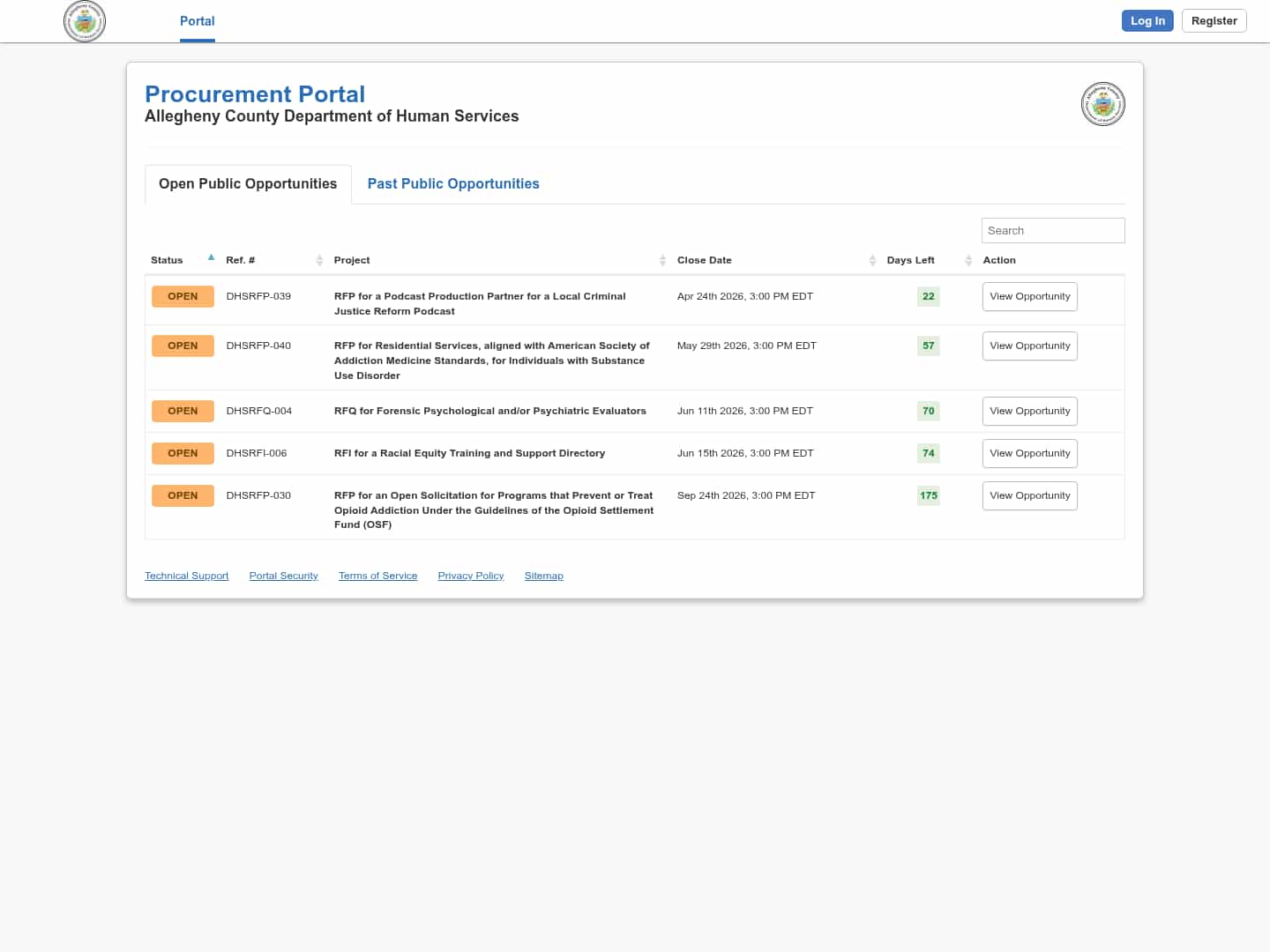View Opportunity for Podcast Production RFP
This screenshot has width=1270, height=952.
1029,296
